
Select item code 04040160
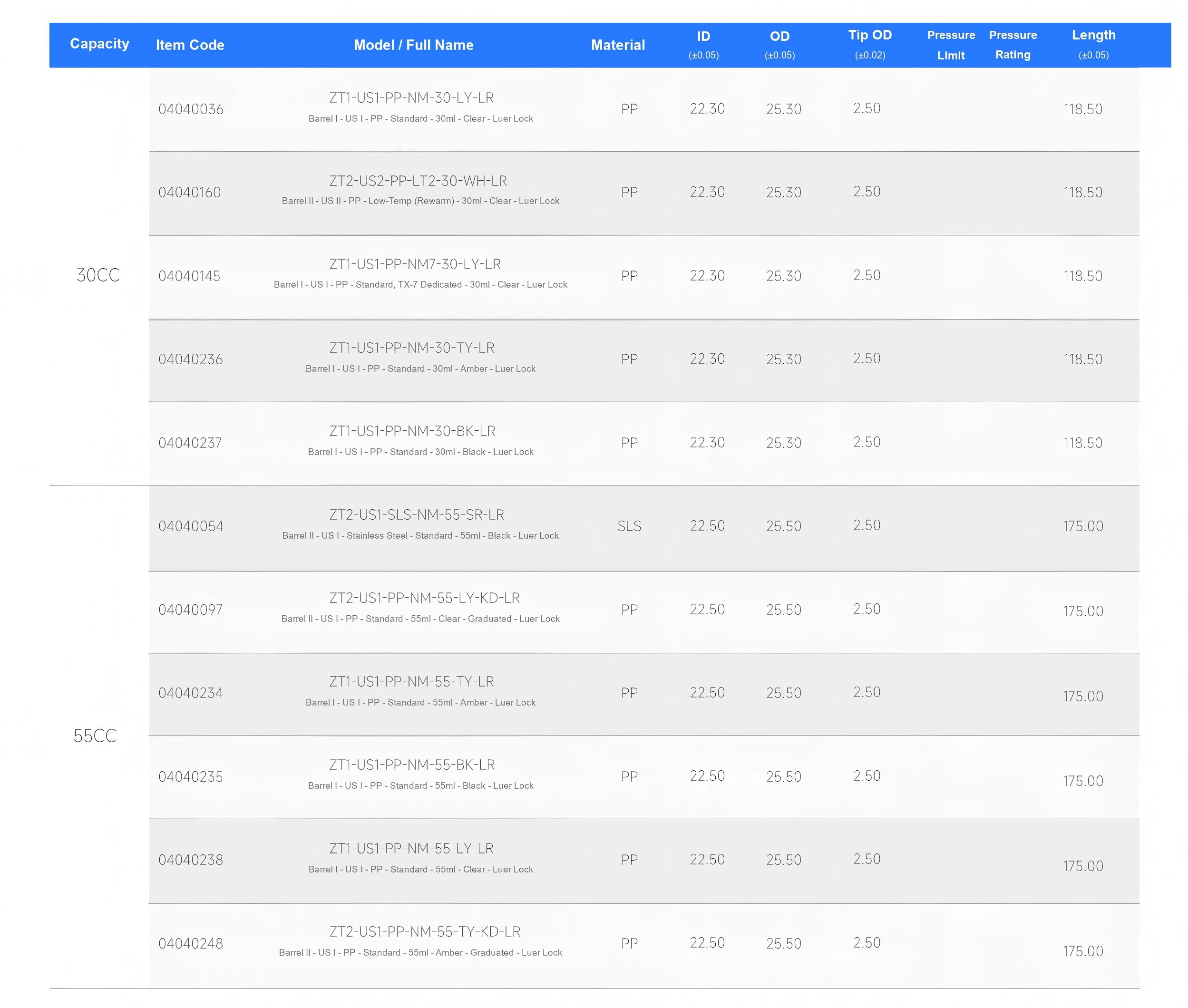click(189, 193)
